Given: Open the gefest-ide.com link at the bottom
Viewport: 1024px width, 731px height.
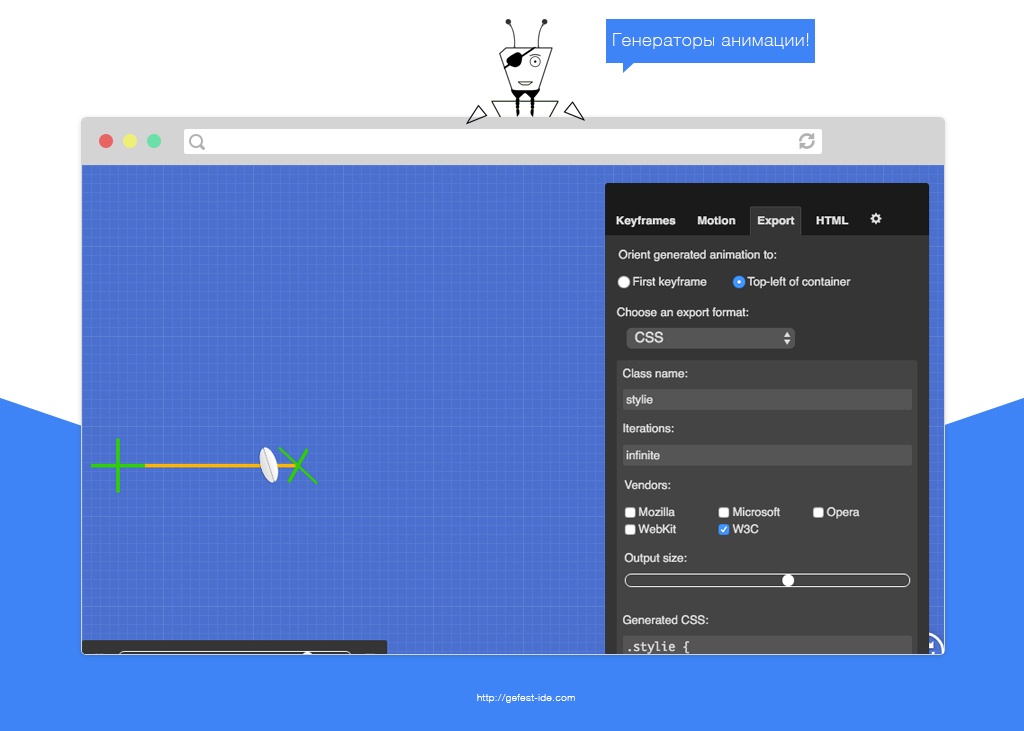Looking at the screenshot, I should pos(524,698).
